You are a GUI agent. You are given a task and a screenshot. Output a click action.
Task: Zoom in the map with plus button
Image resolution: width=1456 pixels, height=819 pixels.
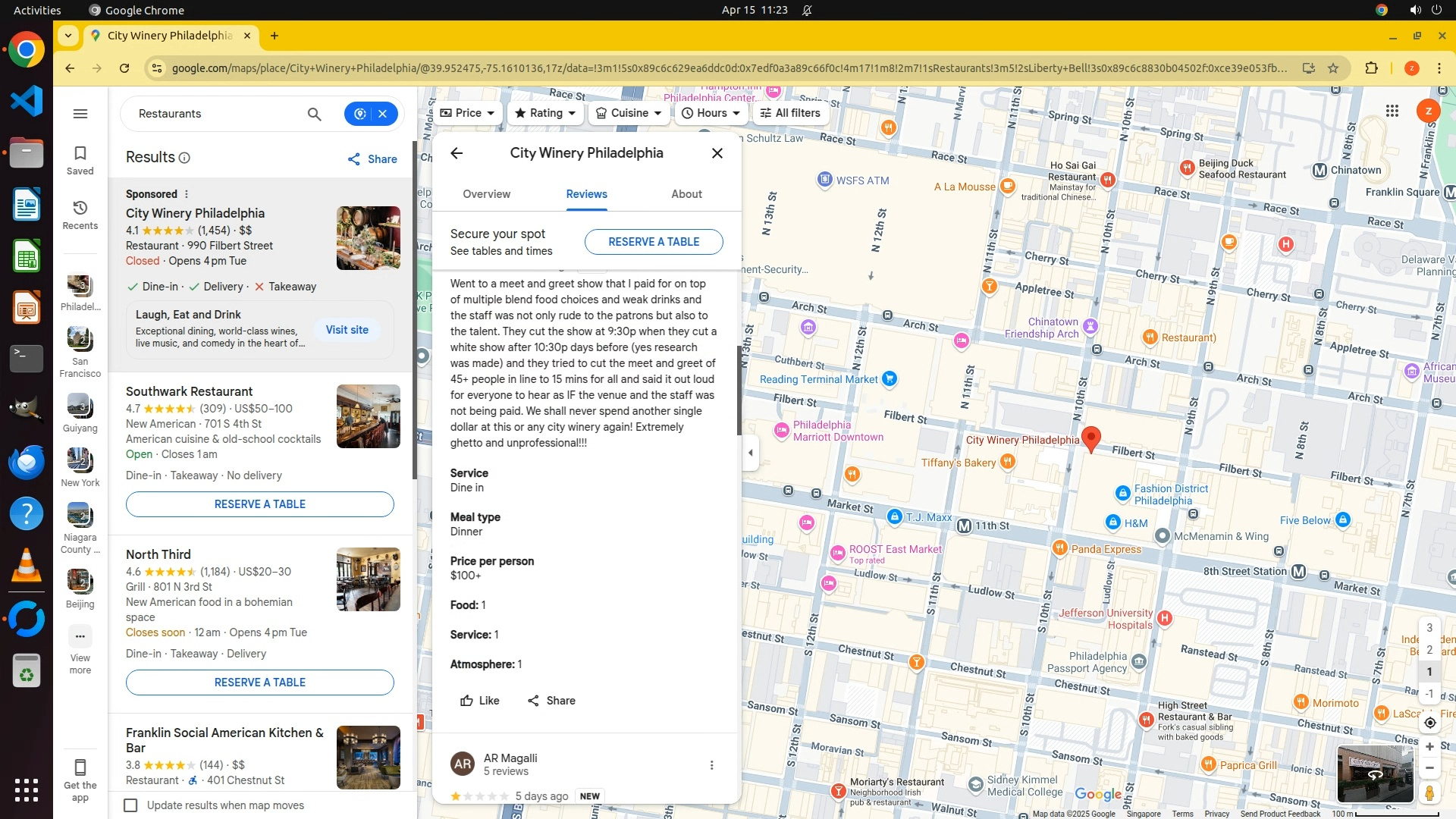(x=1429, y=747)
